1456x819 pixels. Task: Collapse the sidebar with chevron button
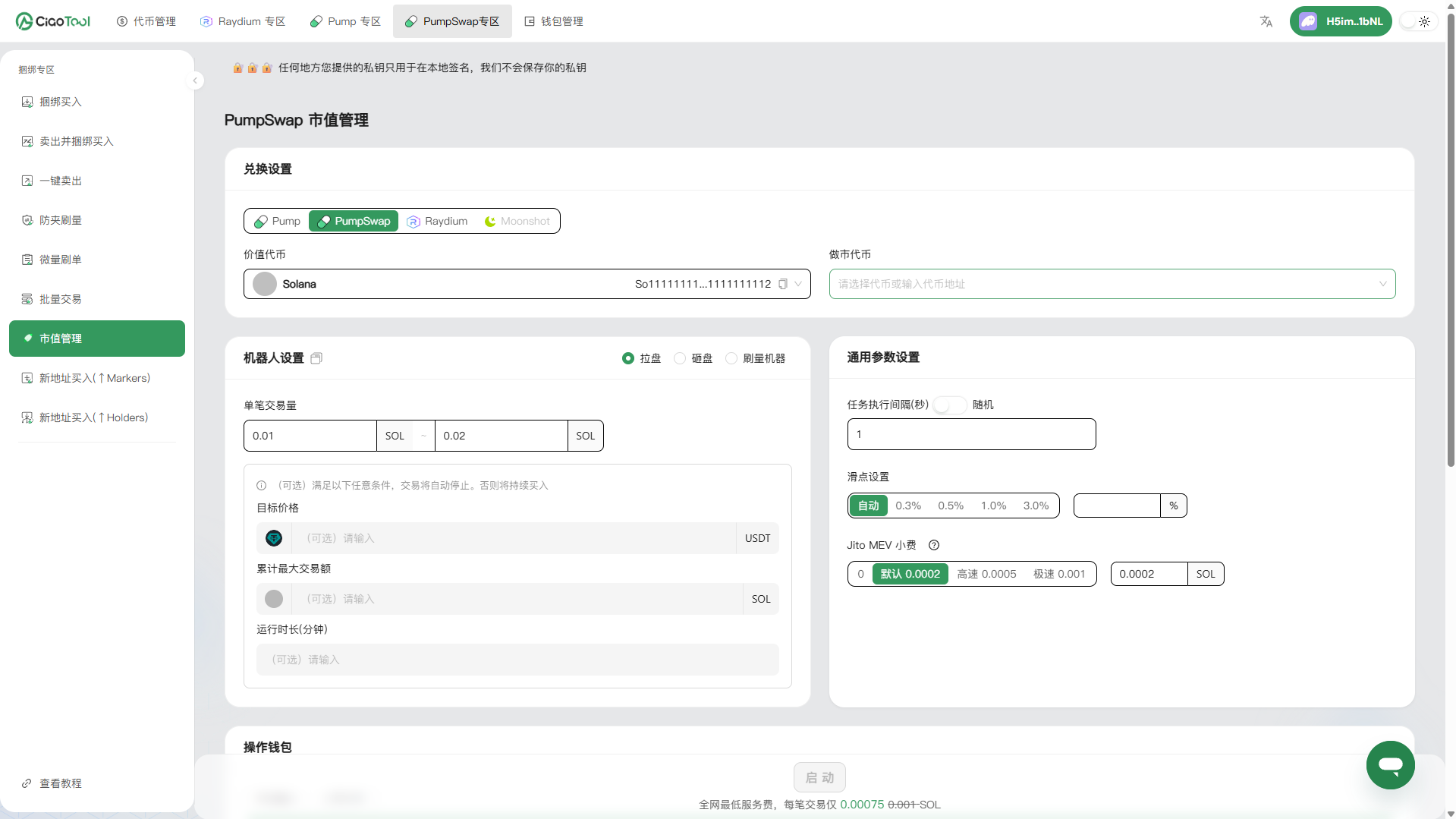pyautogui.click(x=195, y=80)
